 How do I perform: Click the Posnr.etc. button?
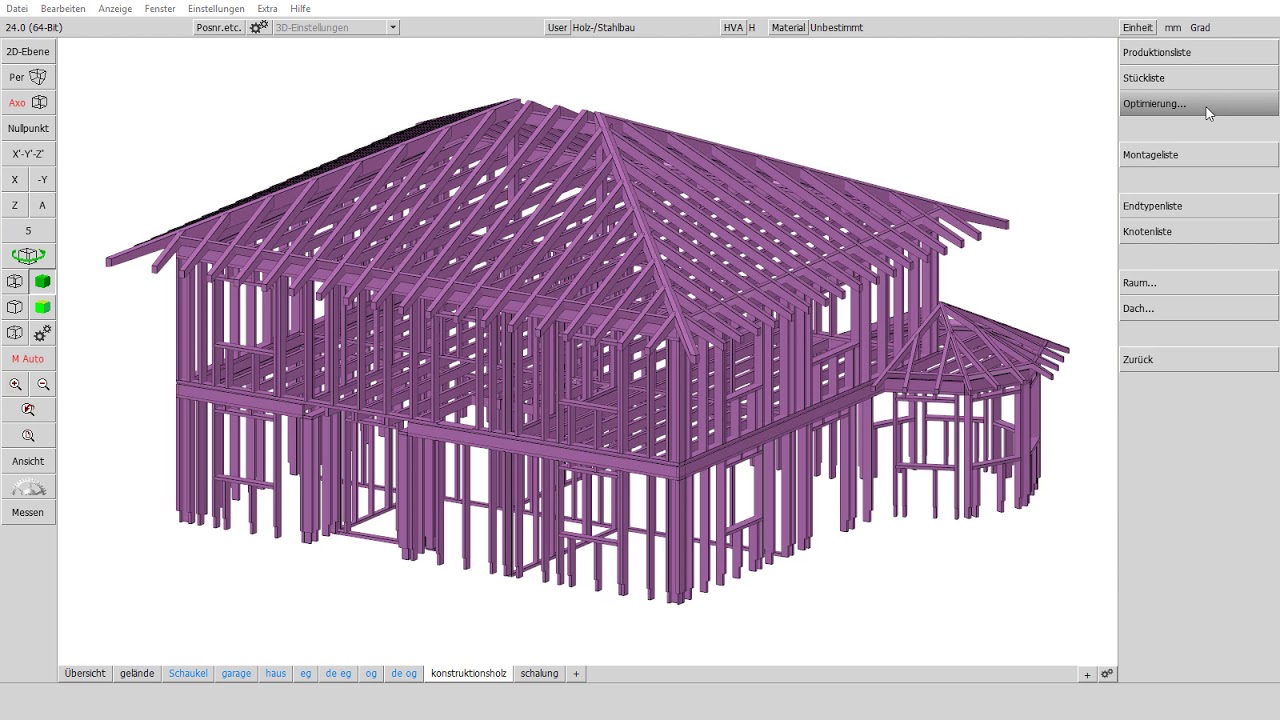[x=219, y=27]
